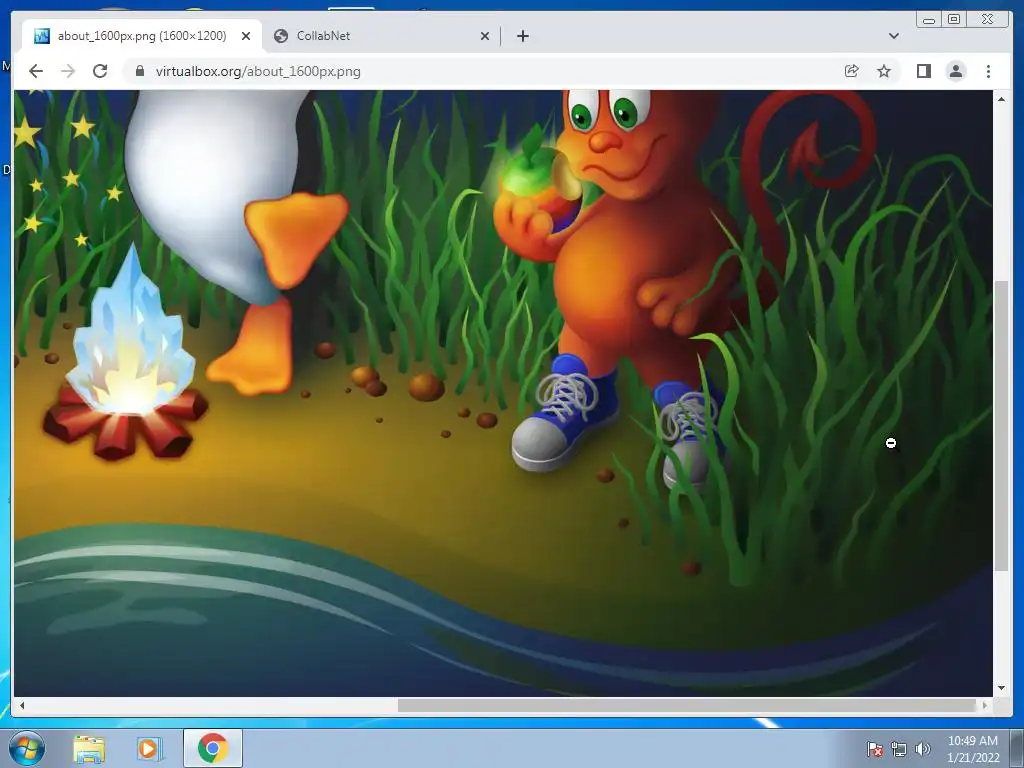Viewport: 1024px width, 768px height.
Task: View site information lock icon
Action: click(x=139, y=71)
